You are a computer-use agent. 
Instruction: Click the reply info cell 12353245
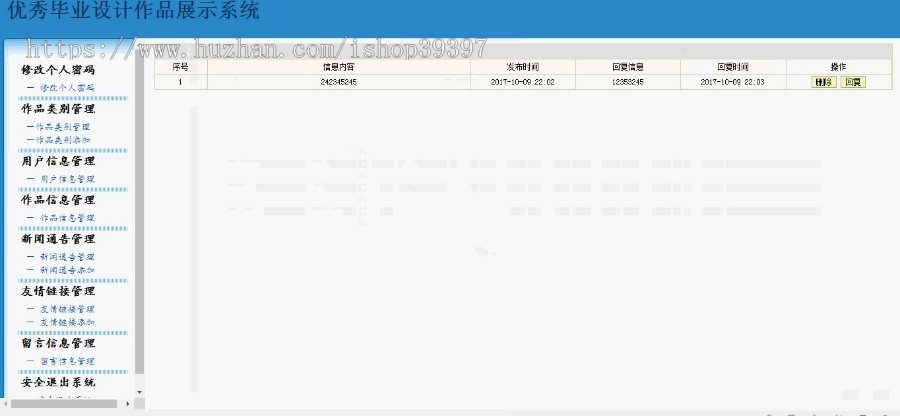(x=628, y=82)
